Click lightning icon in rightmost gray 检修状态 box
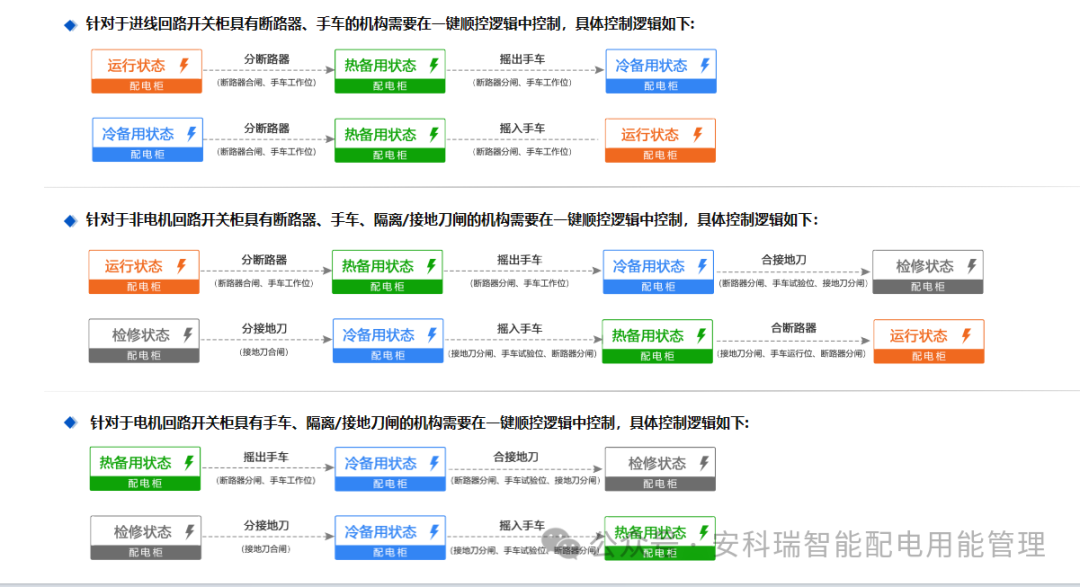The height and width of the screenshot is (587, 1080). (970, 266)
